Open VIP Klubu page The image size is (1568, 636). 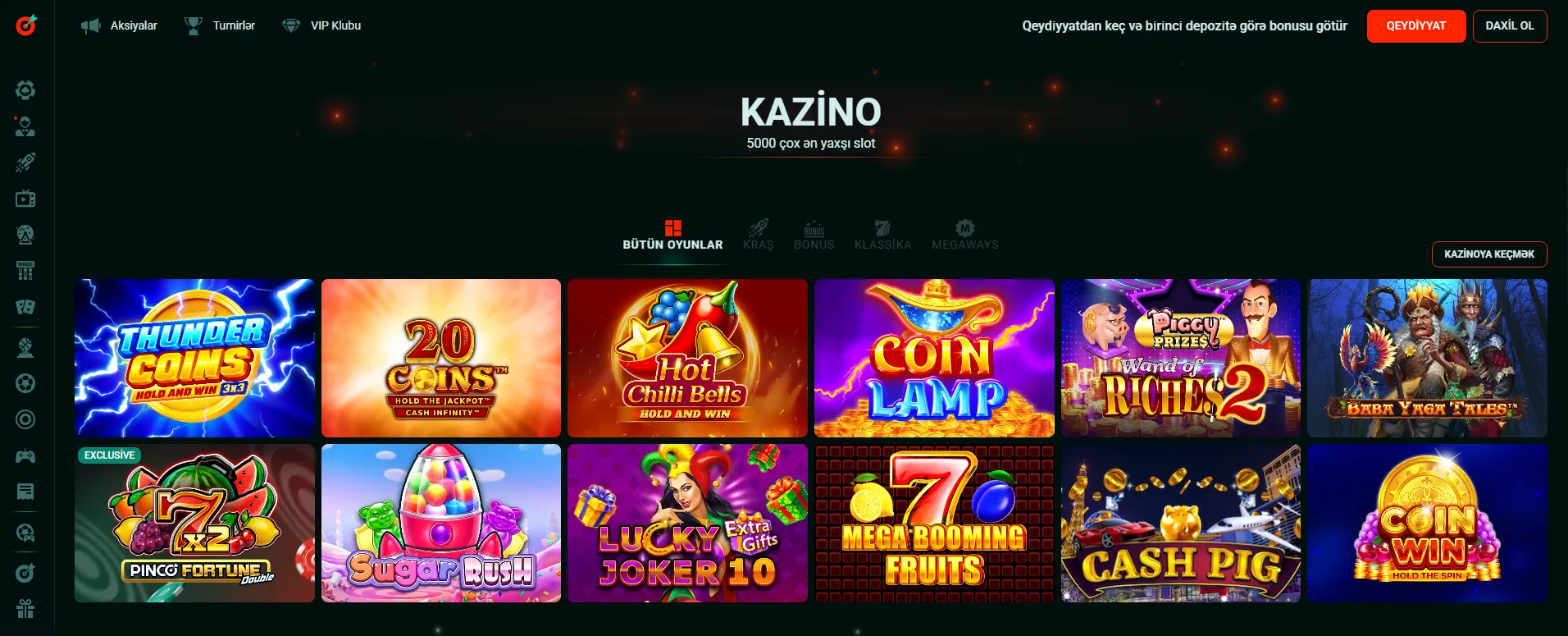point(321,26)
